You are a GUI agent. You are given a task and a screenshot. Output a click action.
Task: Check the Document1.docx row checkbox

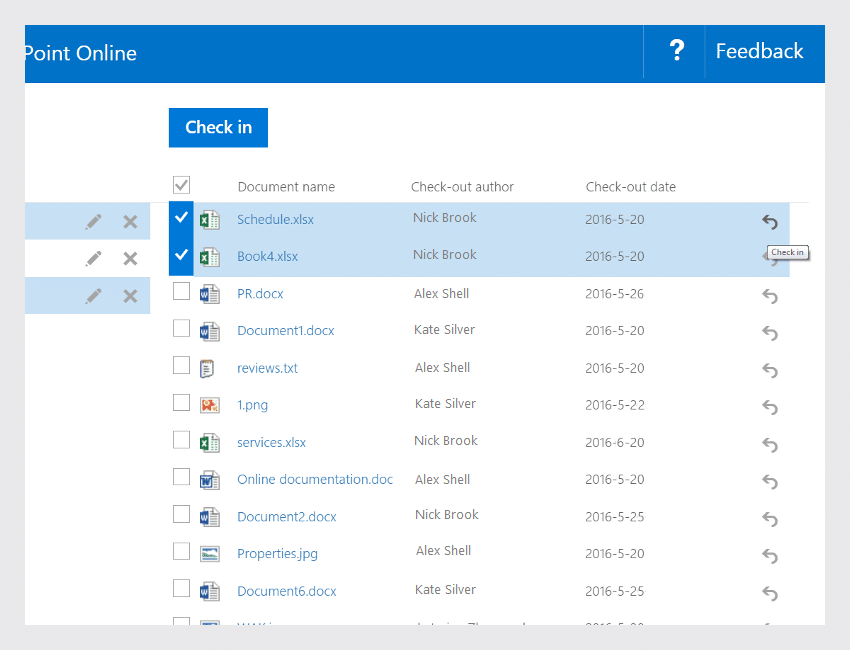point(182,328)
